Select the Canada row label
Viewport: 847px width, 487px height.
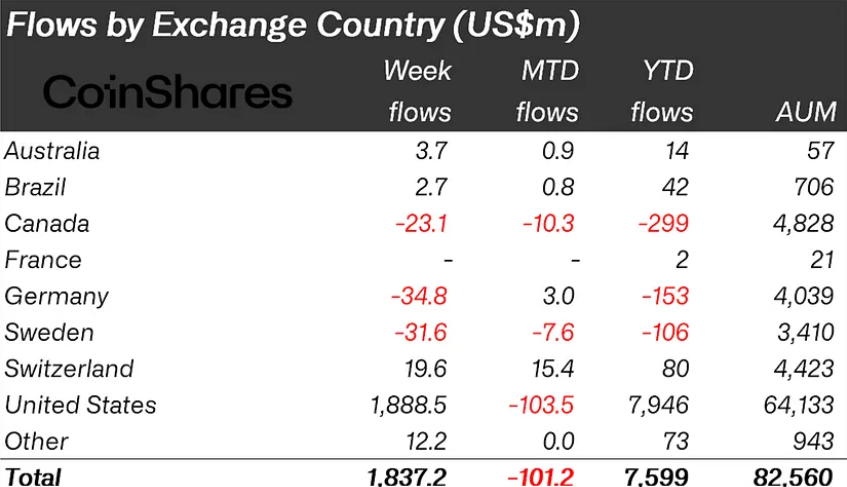46,223
